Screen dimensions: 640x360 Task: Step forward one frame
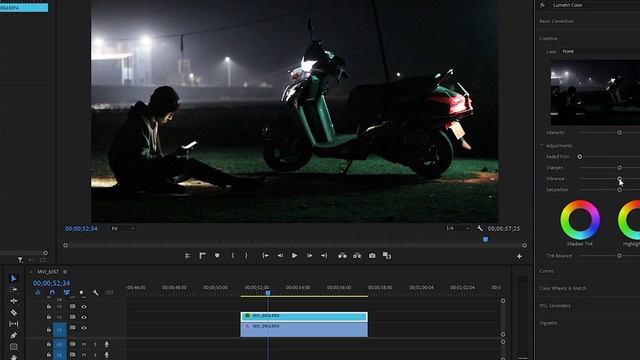click(x=309, y=256)
